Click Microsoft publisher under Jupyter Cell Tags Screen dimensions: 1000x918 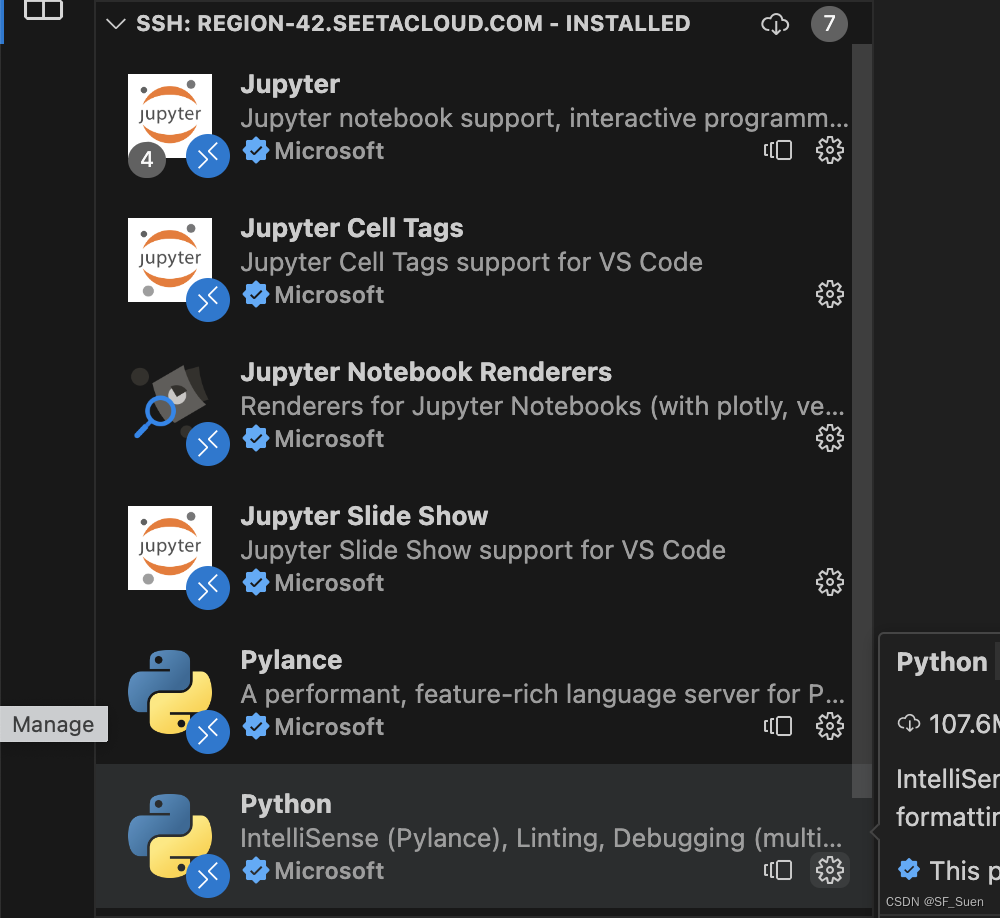[329, 295]
